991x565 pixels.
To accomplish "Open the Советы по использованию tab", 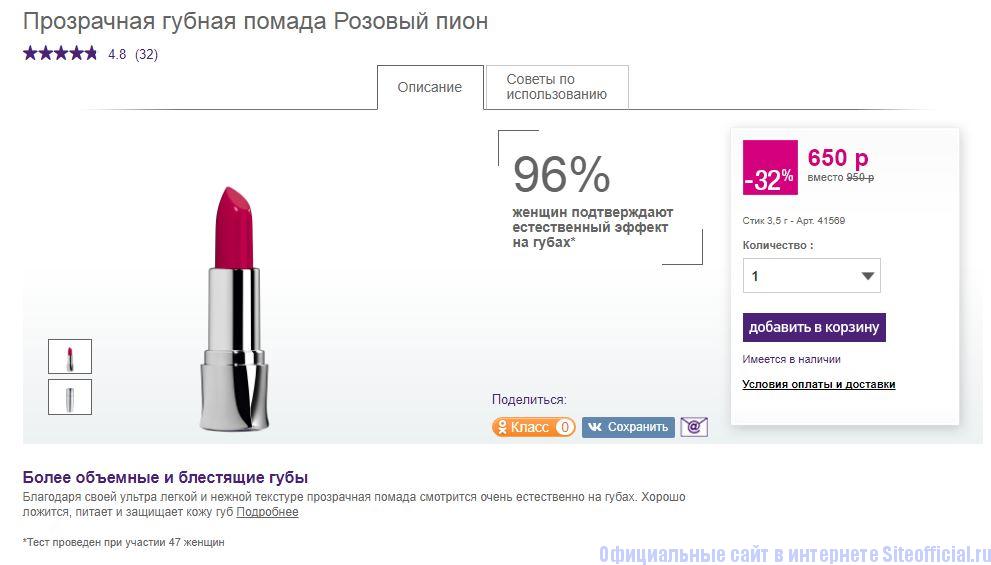I will [x=556, y=87].
